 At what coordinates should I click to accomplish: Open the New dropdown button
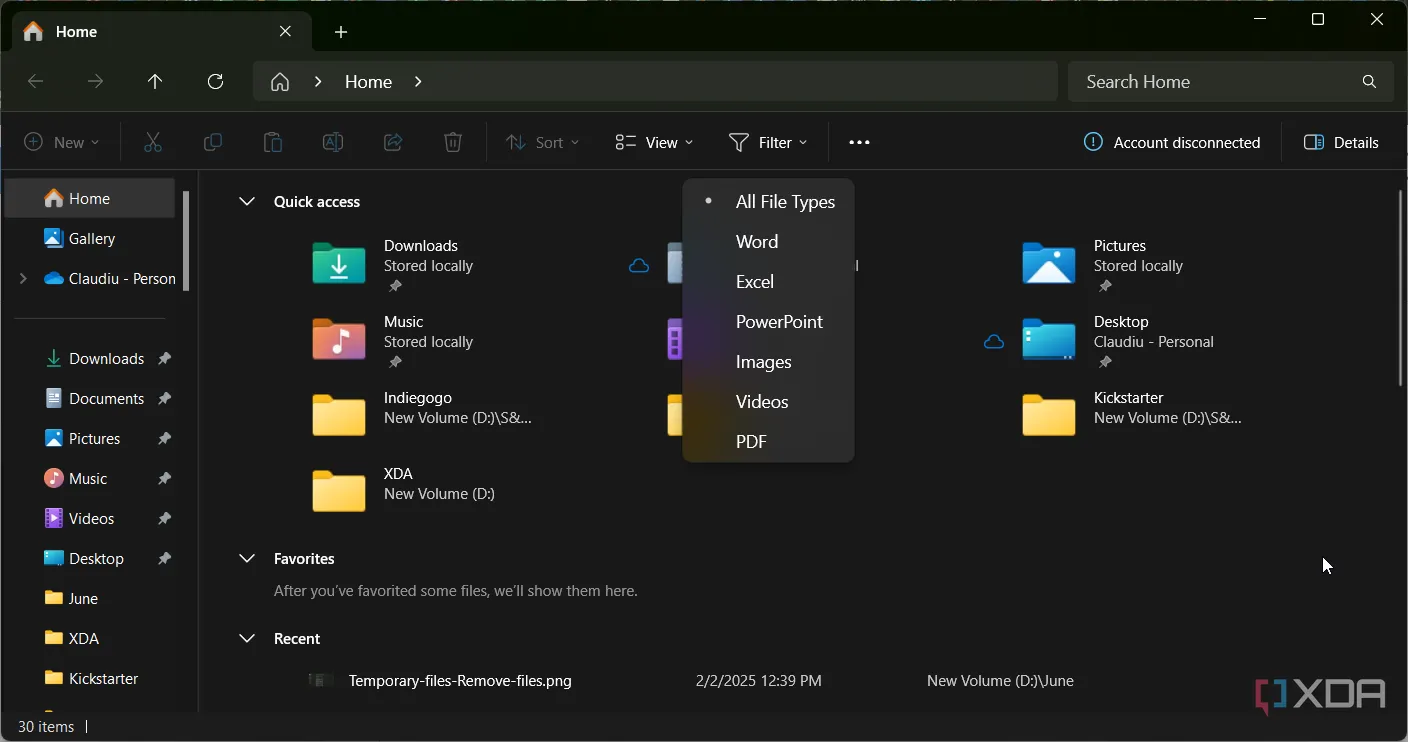coord(61,142)
